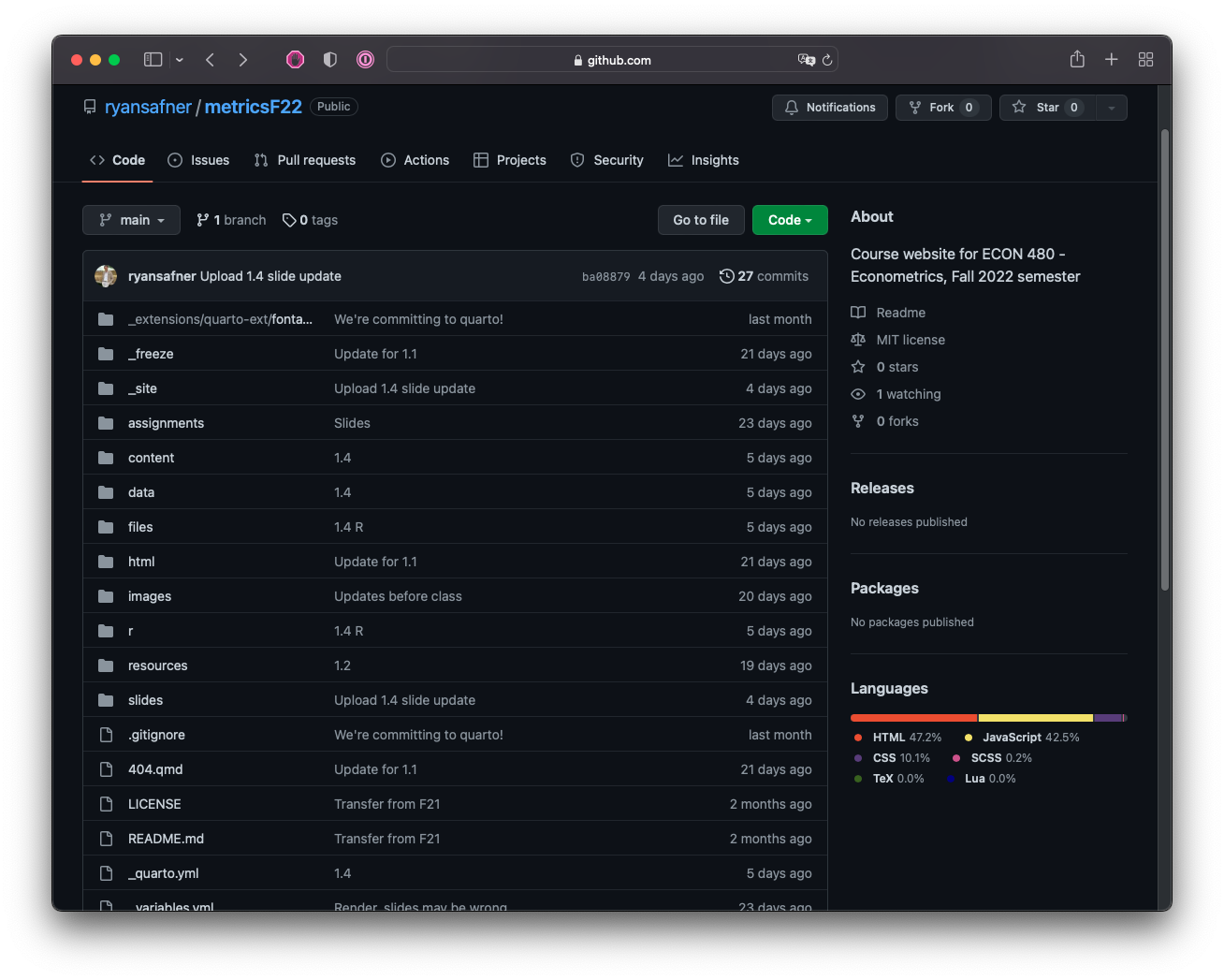This screenshot has width=1224, height=980.
Task: Open the assignments folder
Action: 166,423
